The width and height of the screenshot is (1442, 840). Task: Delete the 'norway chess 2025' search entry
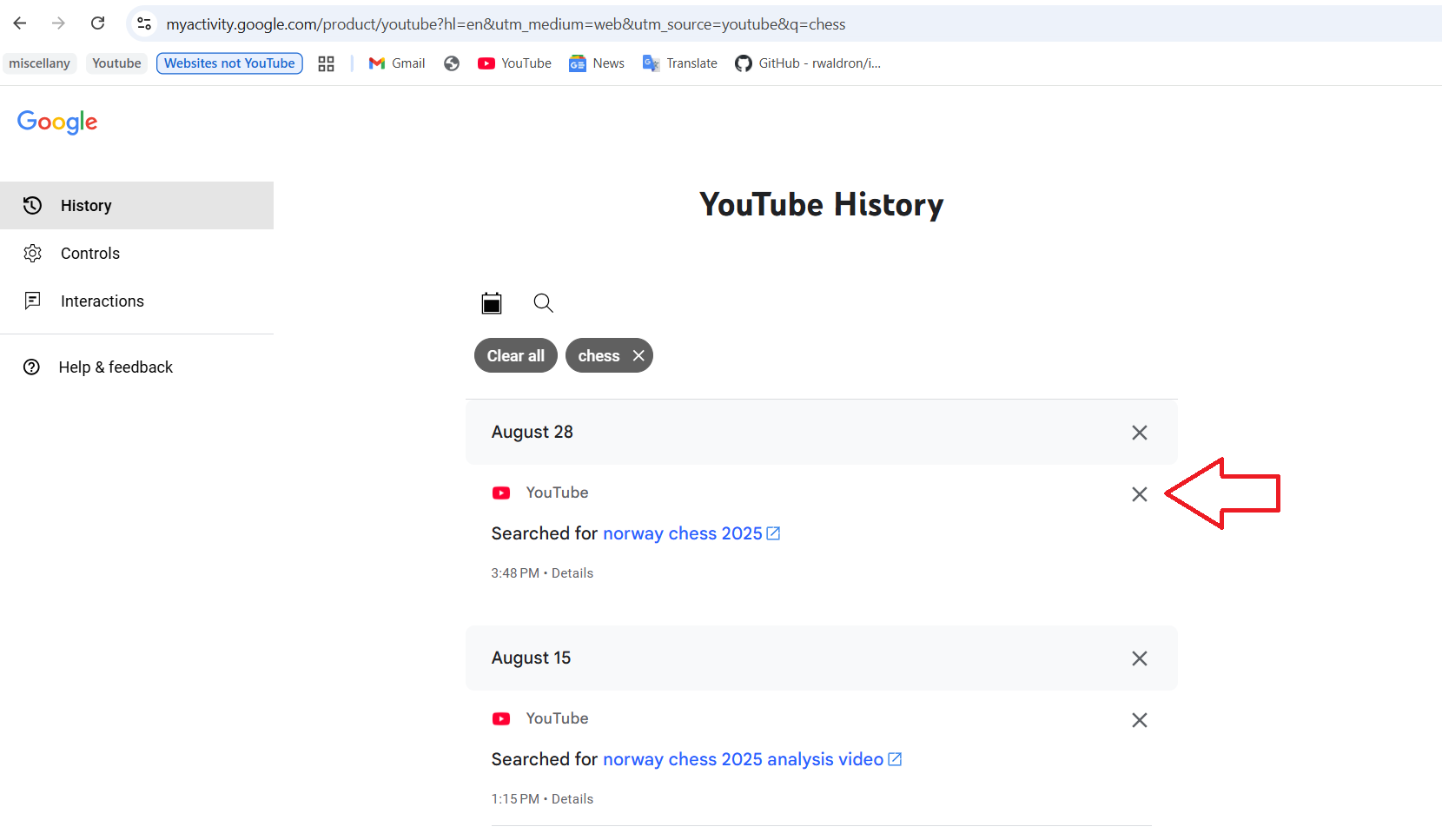pyautogui.click(x=1139, y=494)
